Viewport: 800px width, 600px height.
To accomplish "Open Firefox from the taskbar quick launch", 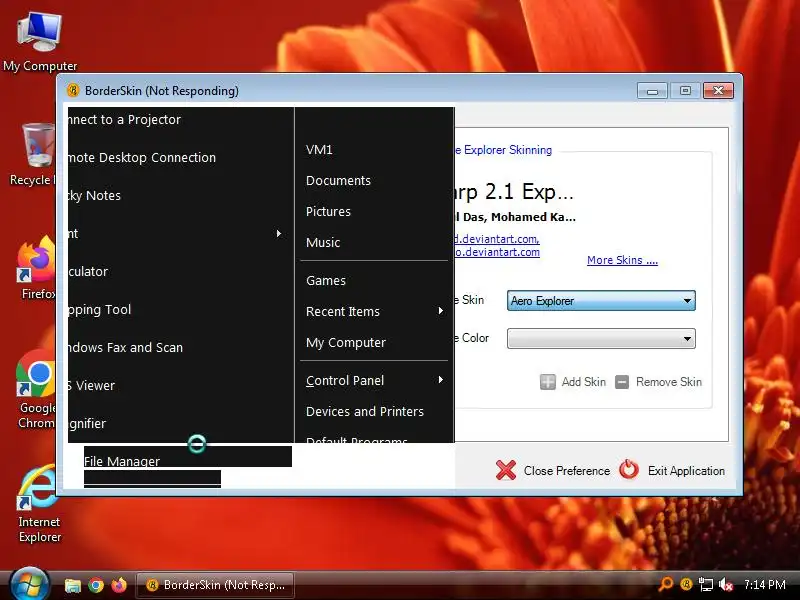I will (119, 585).
